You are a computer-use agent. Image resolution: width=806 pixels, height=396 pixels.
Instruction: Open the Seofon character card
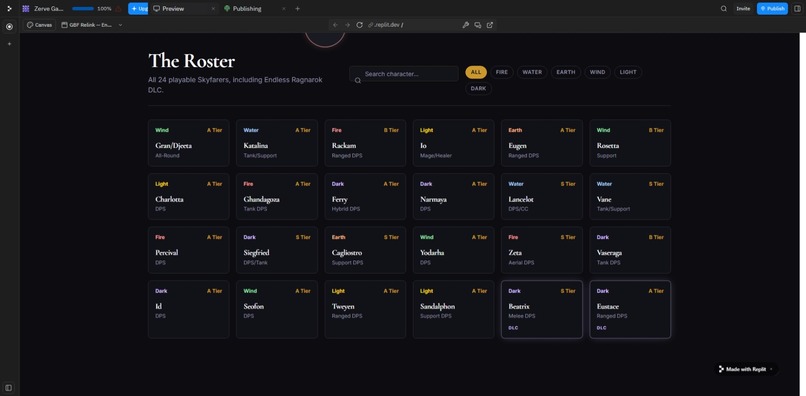[277, 309]
